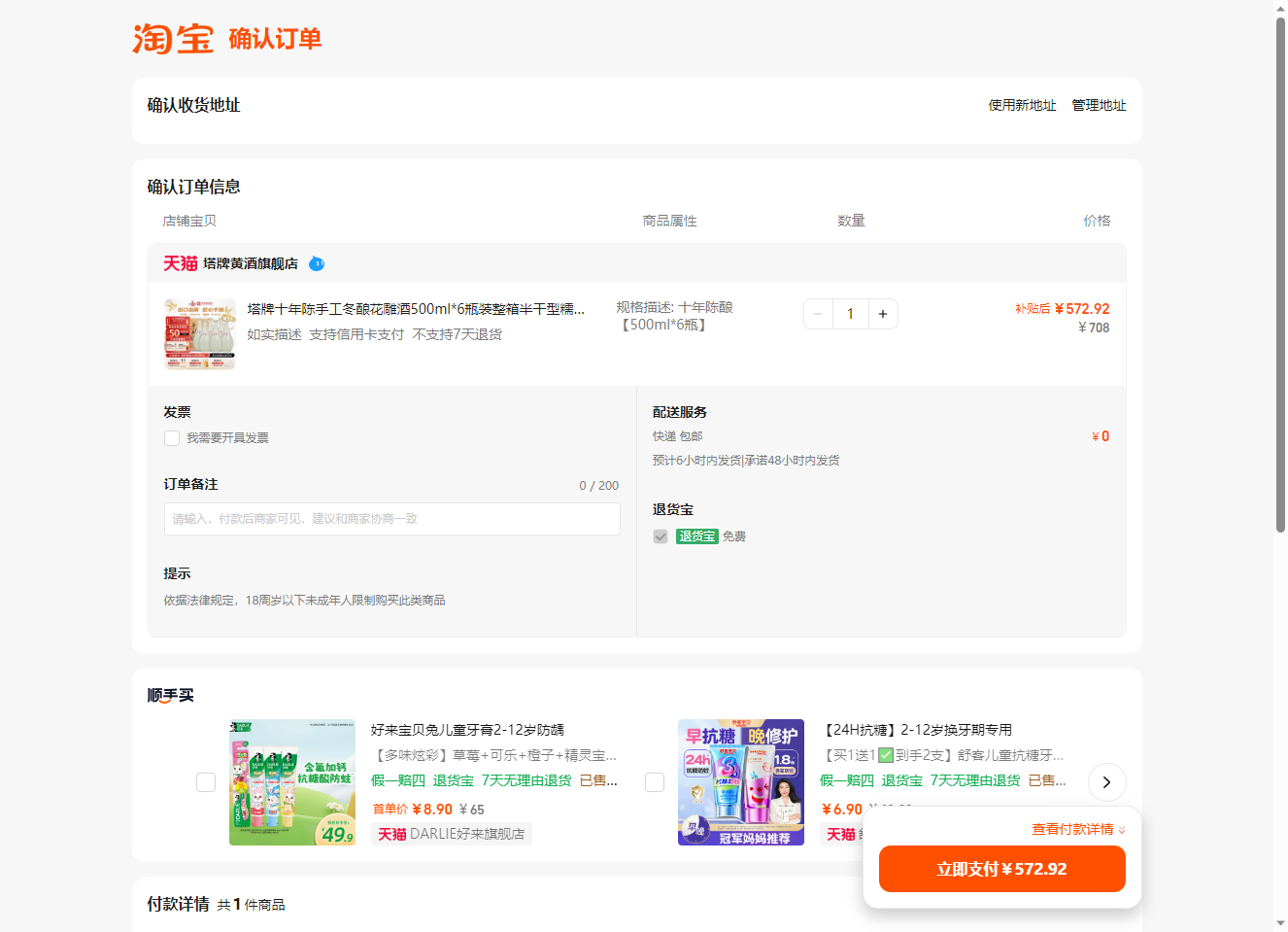This screenshot has width=1288, height=932.
Task: Click the page vertical scrollbar
Action: [1280, 275]
